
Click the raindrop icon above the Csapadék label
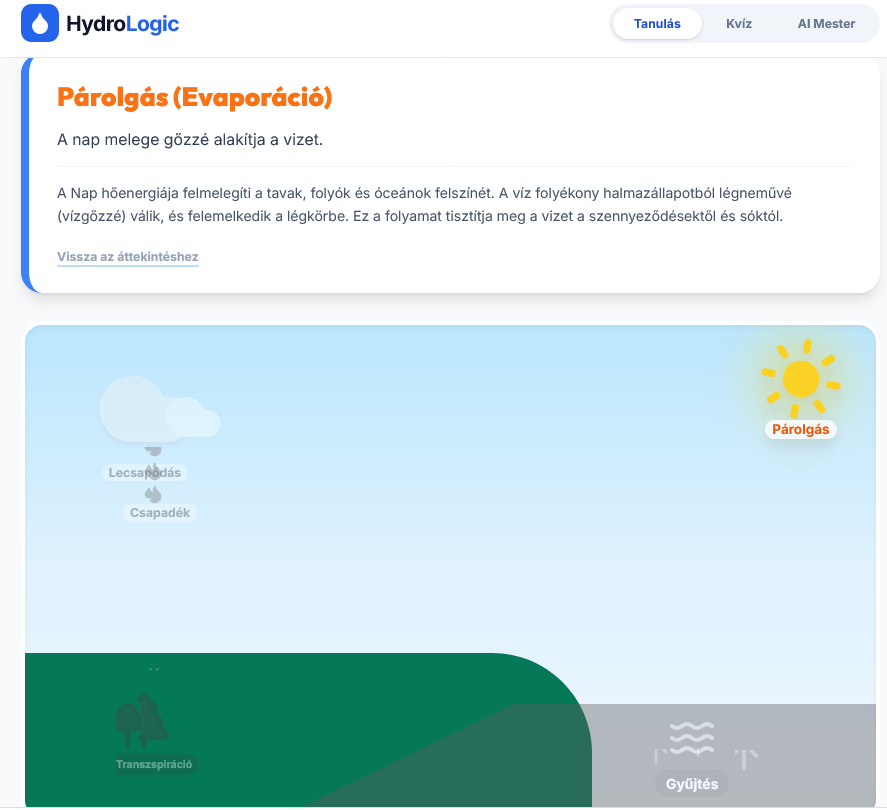click(x=153, y=494)
